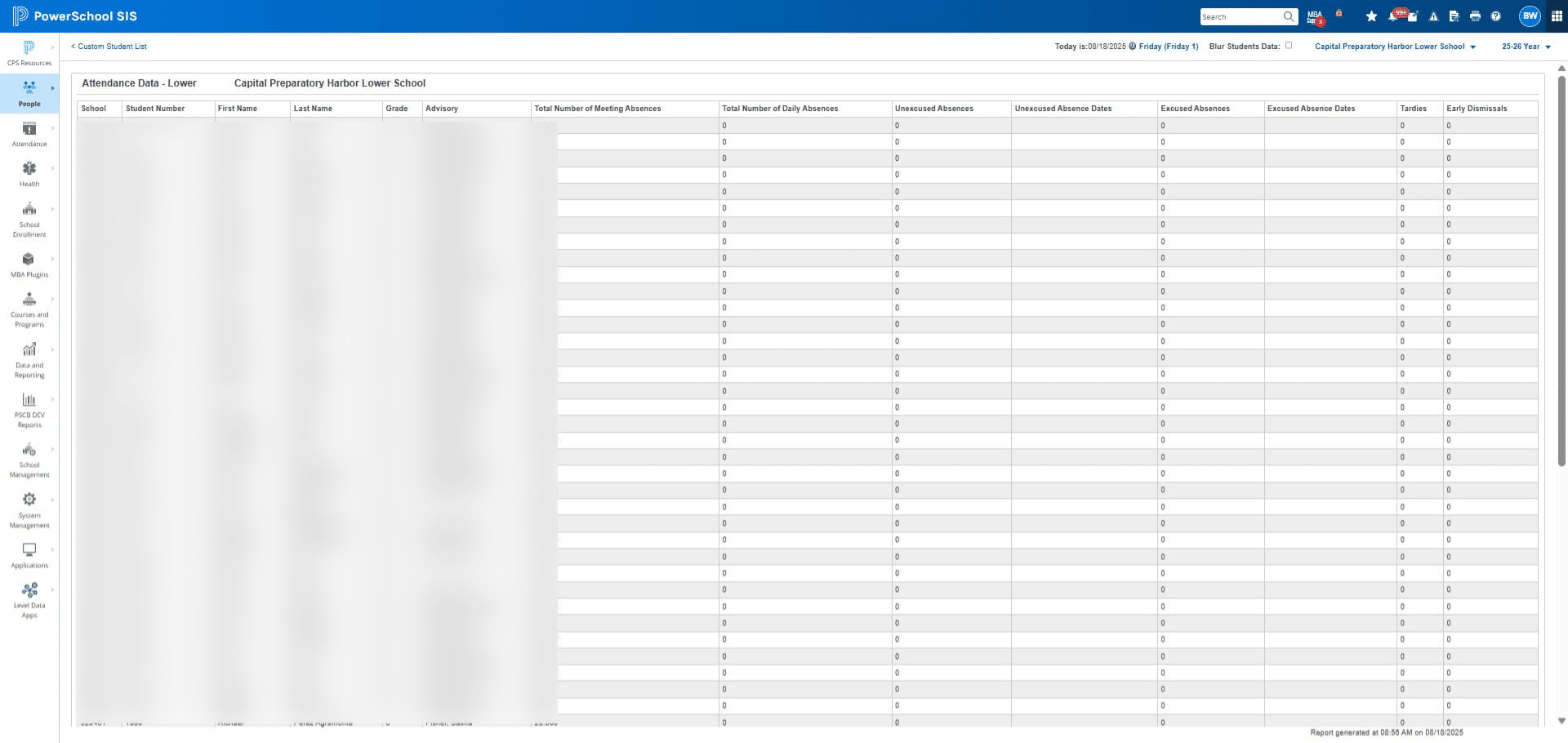1568x743 pixels.
Task: Open the People sidebar icon
Action: pos(29,87)
